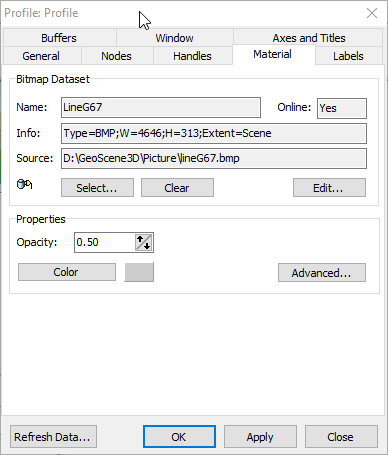
Task: Switch to the Window tab
Action: coord(174,38)
